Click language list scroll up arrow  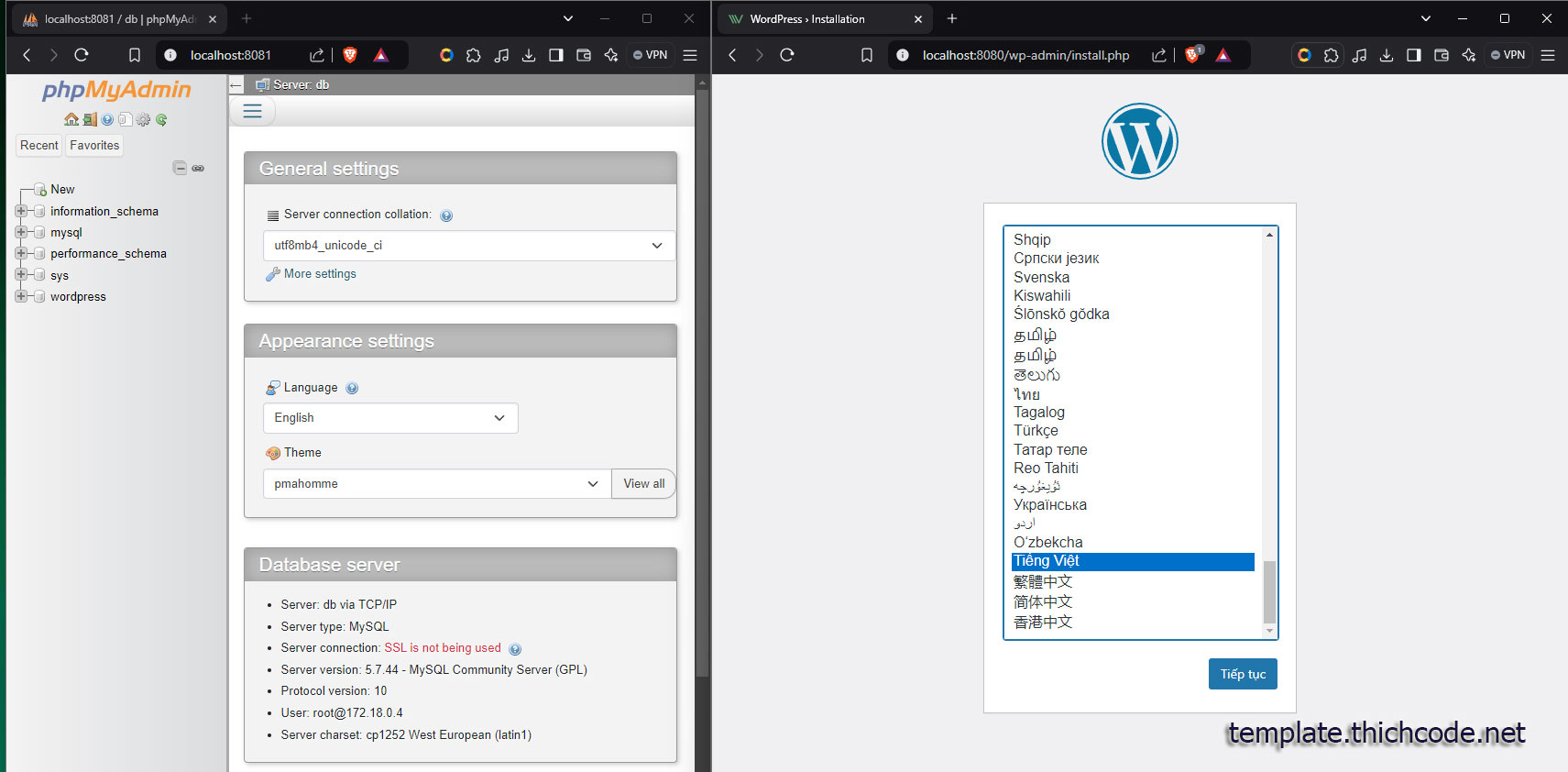(x=1269, y=235)
